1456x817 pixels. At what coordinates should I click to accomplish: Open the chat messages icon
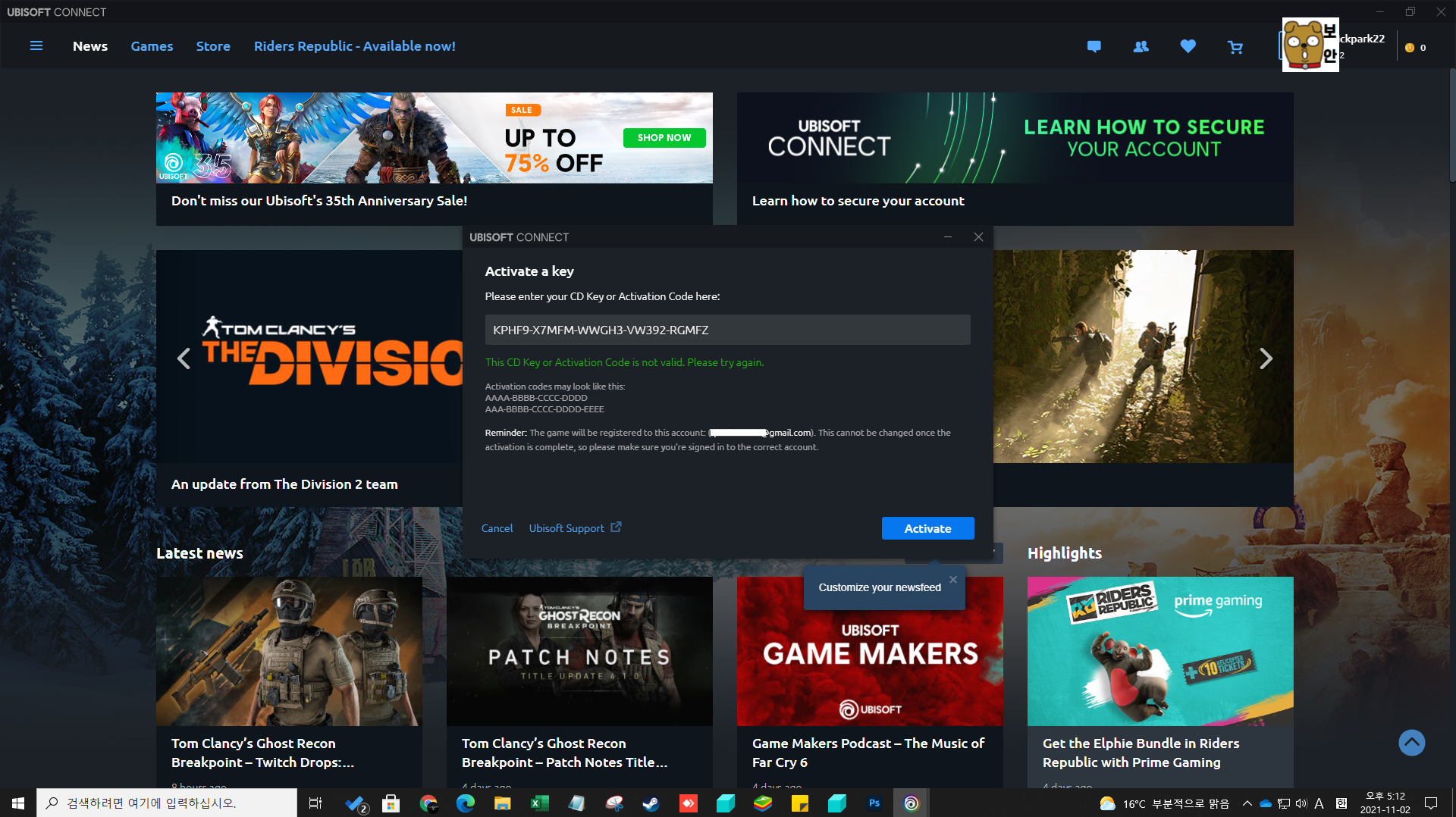(1094, 46)
